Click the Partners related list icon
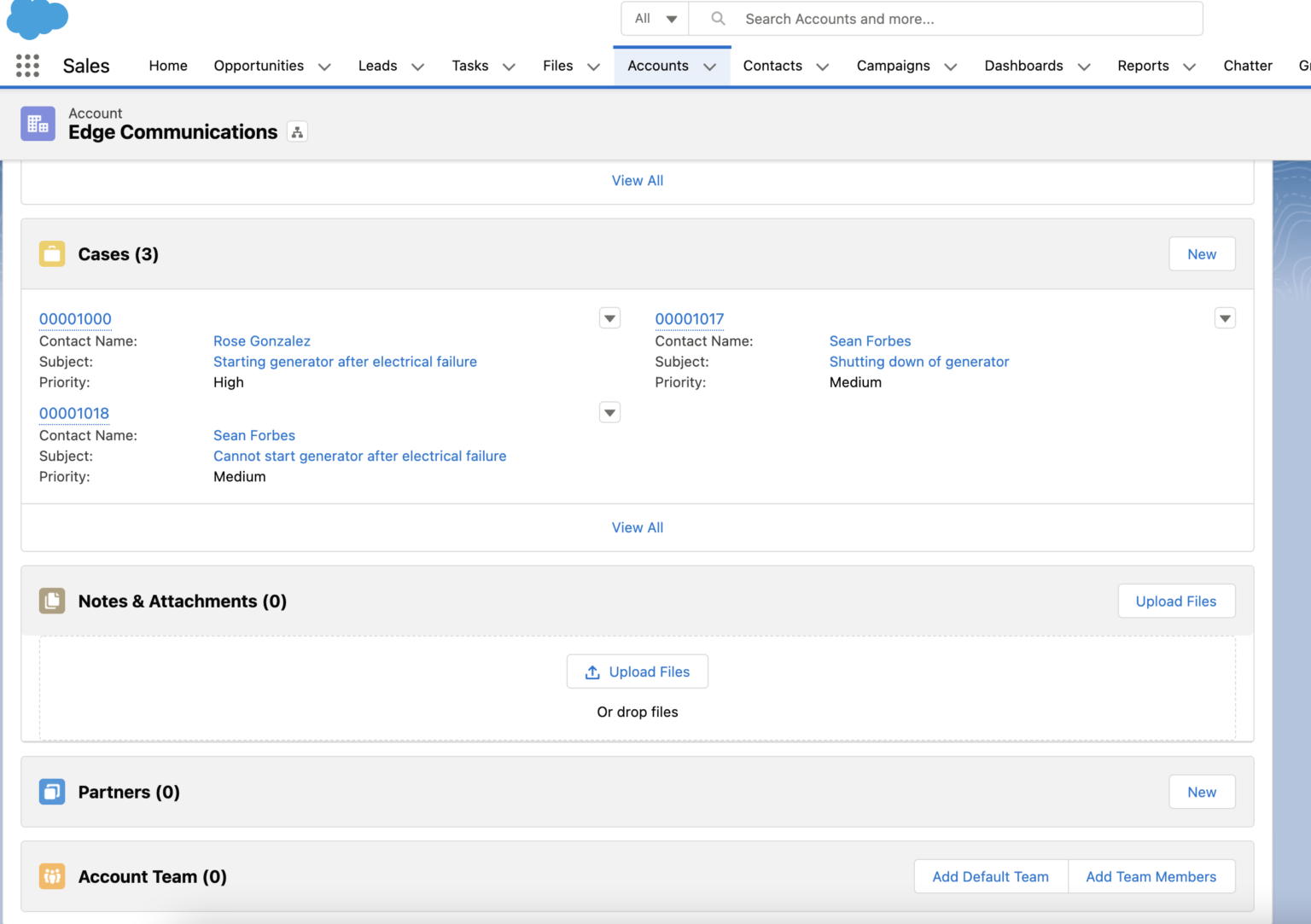 pos(52,791)
